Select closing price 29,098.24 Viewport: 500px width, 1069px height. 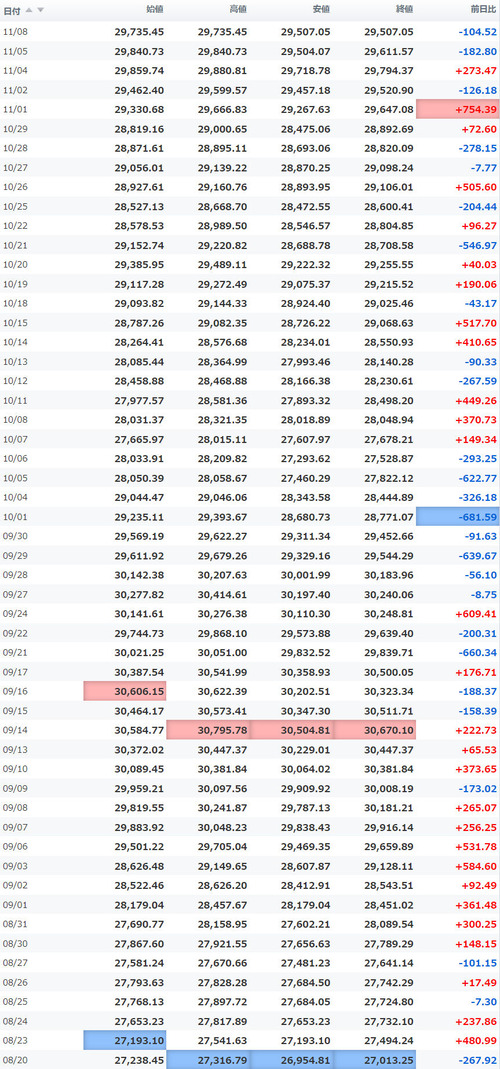click(x=389, y=167)
